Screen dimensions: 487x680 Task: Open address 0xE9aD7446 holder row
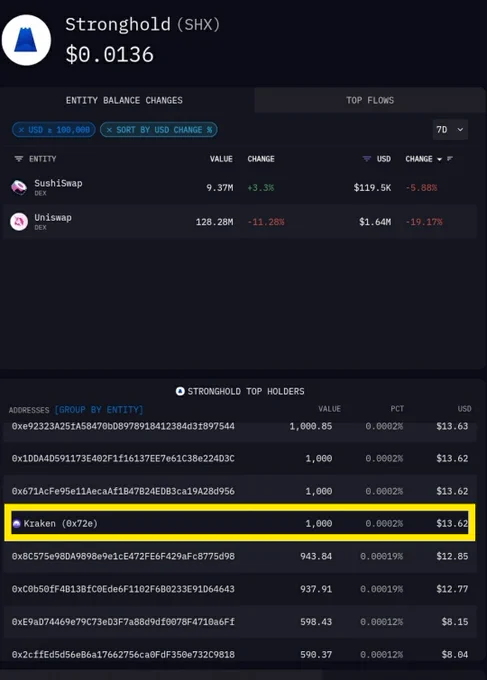coord(240,621)
